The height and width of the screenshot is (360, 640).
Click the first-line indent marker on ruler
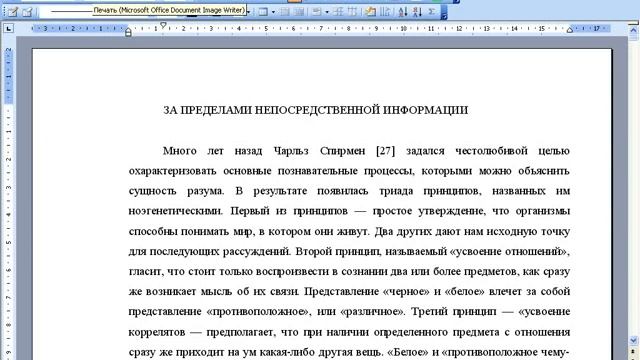(x=163, y=25)
